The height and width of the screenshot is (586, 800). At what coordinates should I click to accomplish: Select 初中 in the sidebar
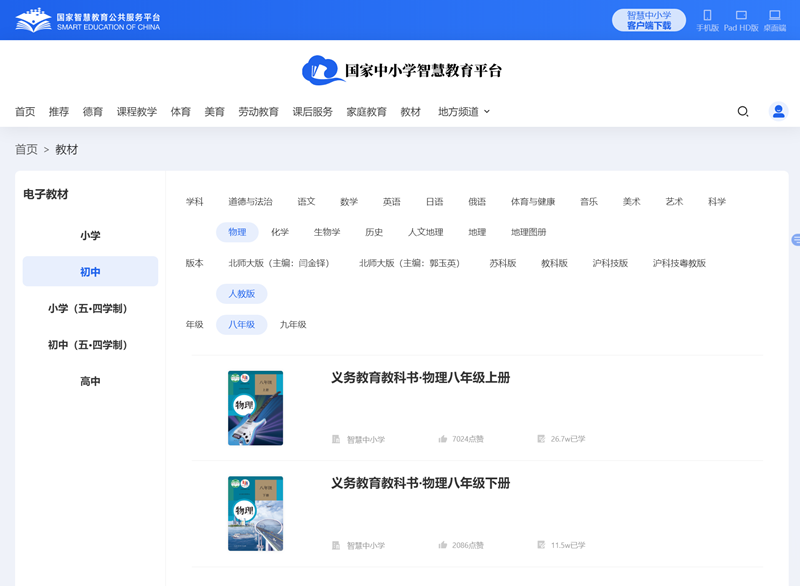[x=90, y=271]
